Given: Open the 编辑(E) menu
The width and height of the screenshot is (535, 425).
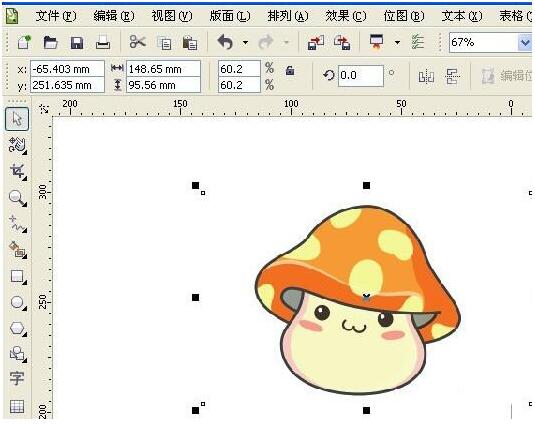Looking at the screenshot, I should (x=114, y=16).
